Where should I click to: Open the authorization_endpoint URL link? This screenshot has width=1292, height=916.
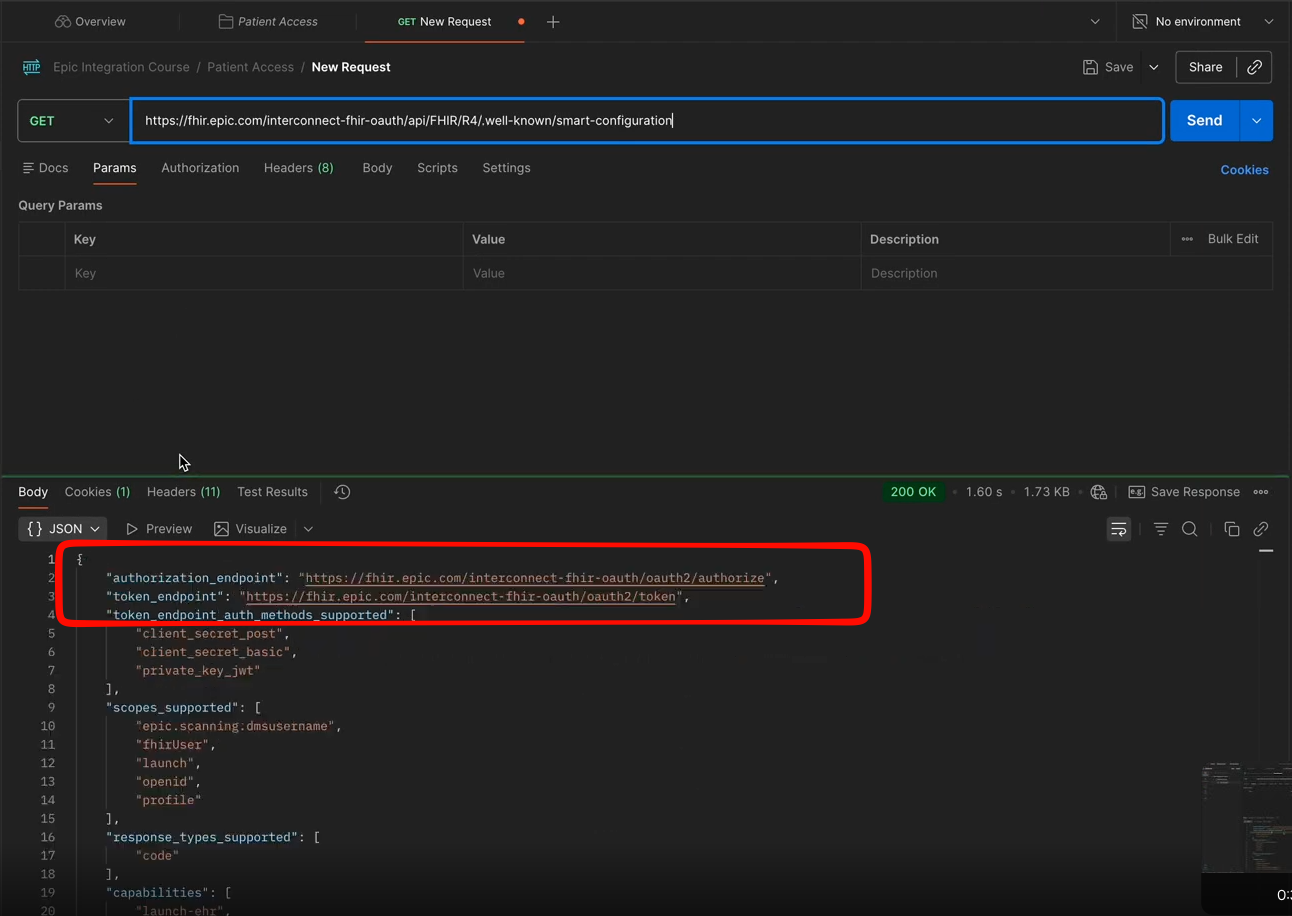point(535,578)
